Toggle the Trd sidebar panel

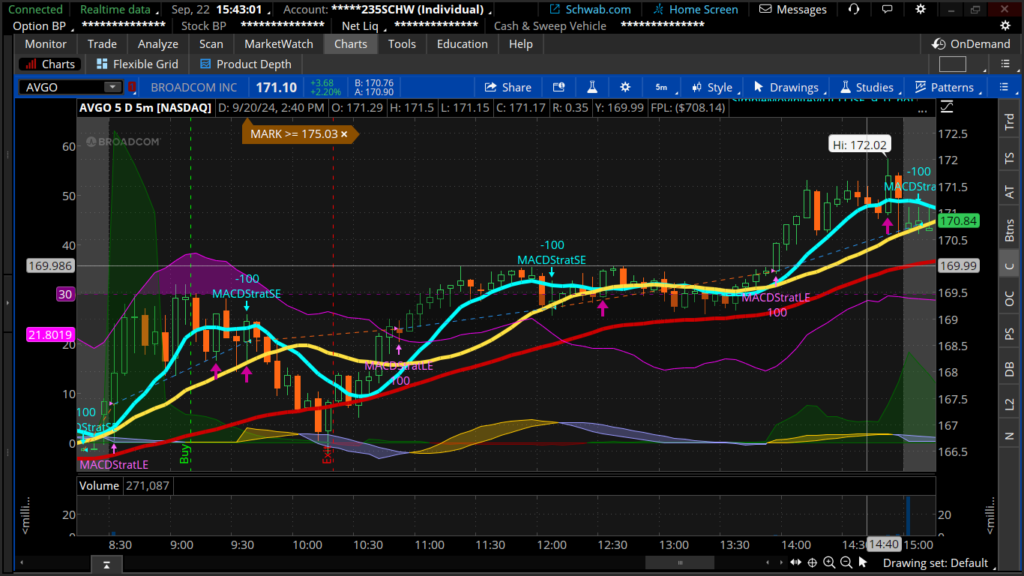click(x=1009, y=121)
